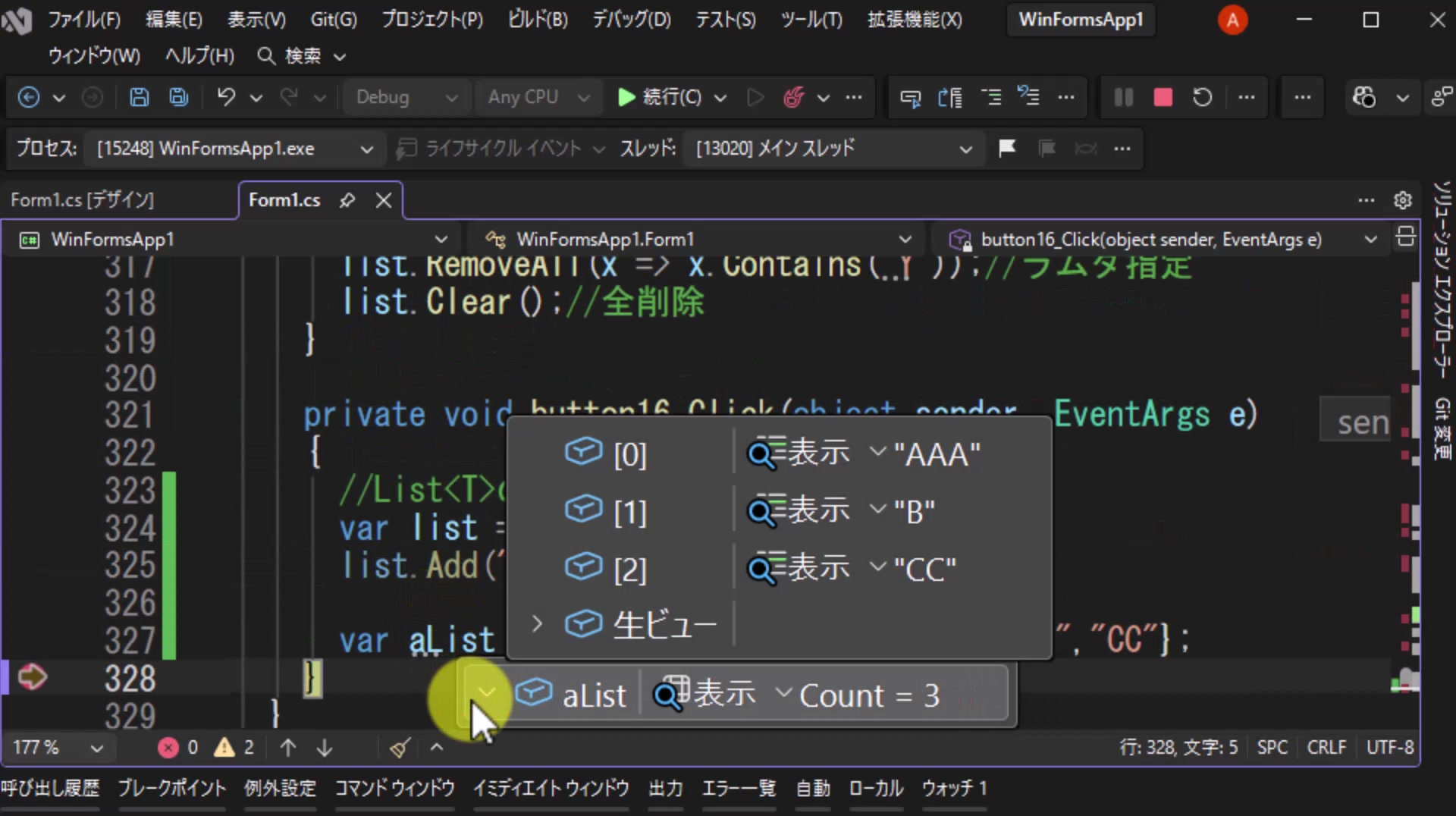Viewport: 1456px width, 816px height.
Task: Click the CRLF line ending indicator
Action: click(1326, 748)
